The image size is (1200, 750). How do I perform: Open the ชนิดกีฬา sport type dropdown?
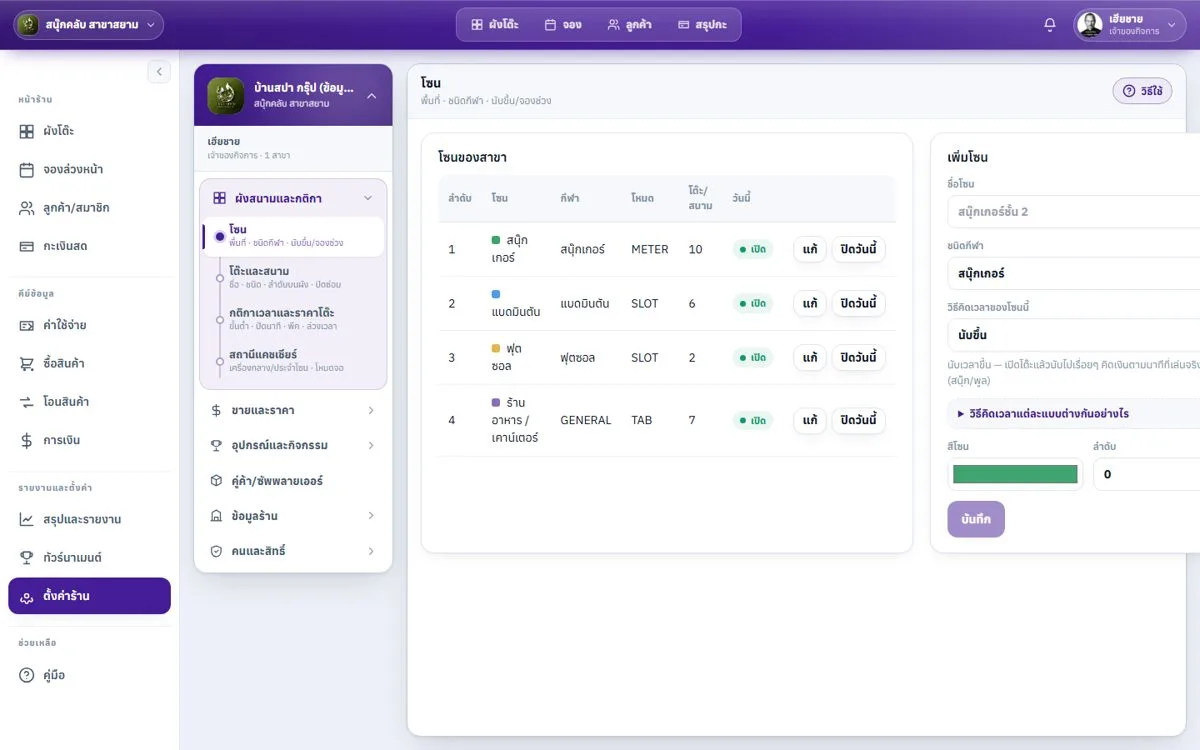[1074, 273]
